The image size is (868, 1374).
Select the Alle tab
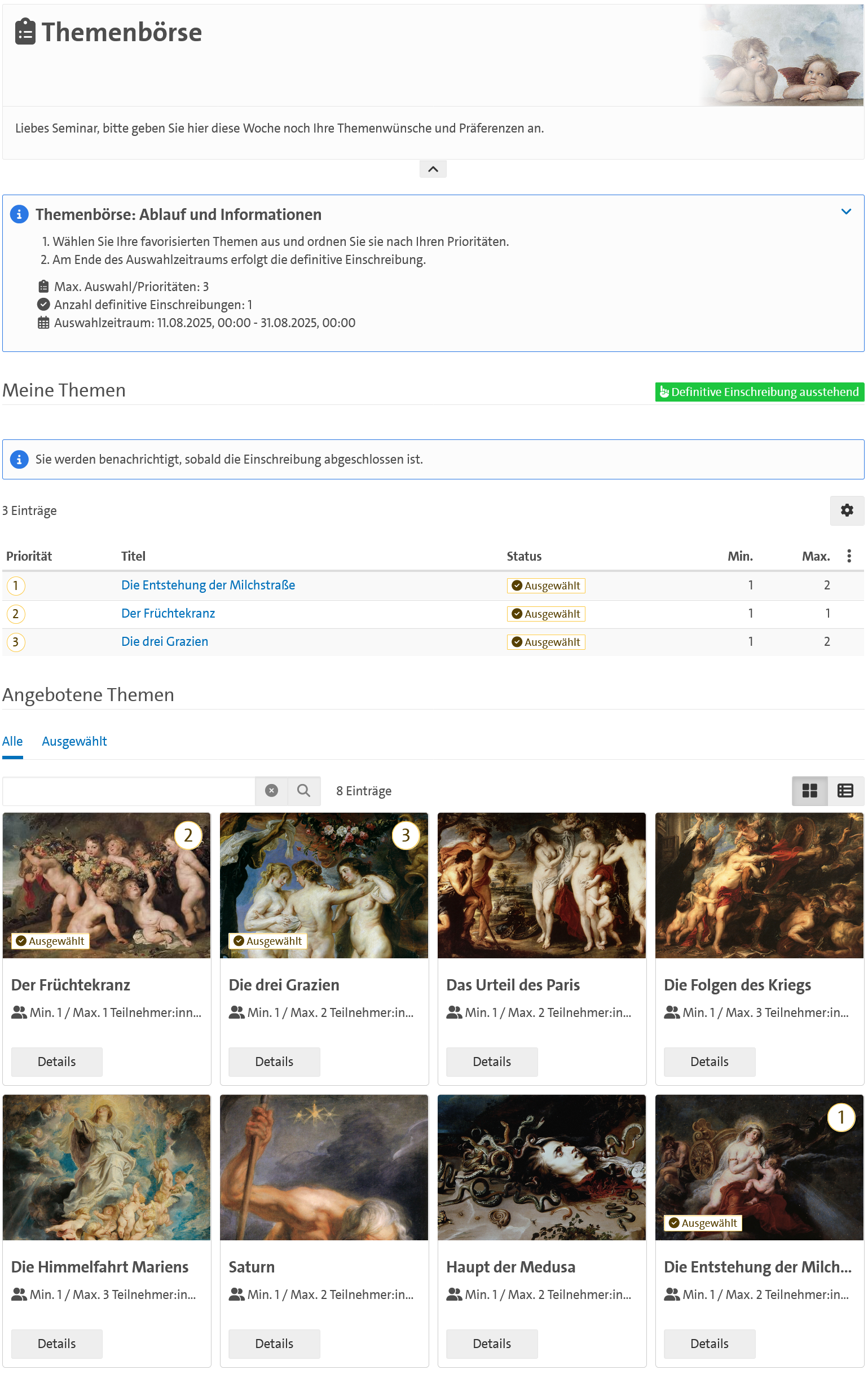click(x=12, y=741)
